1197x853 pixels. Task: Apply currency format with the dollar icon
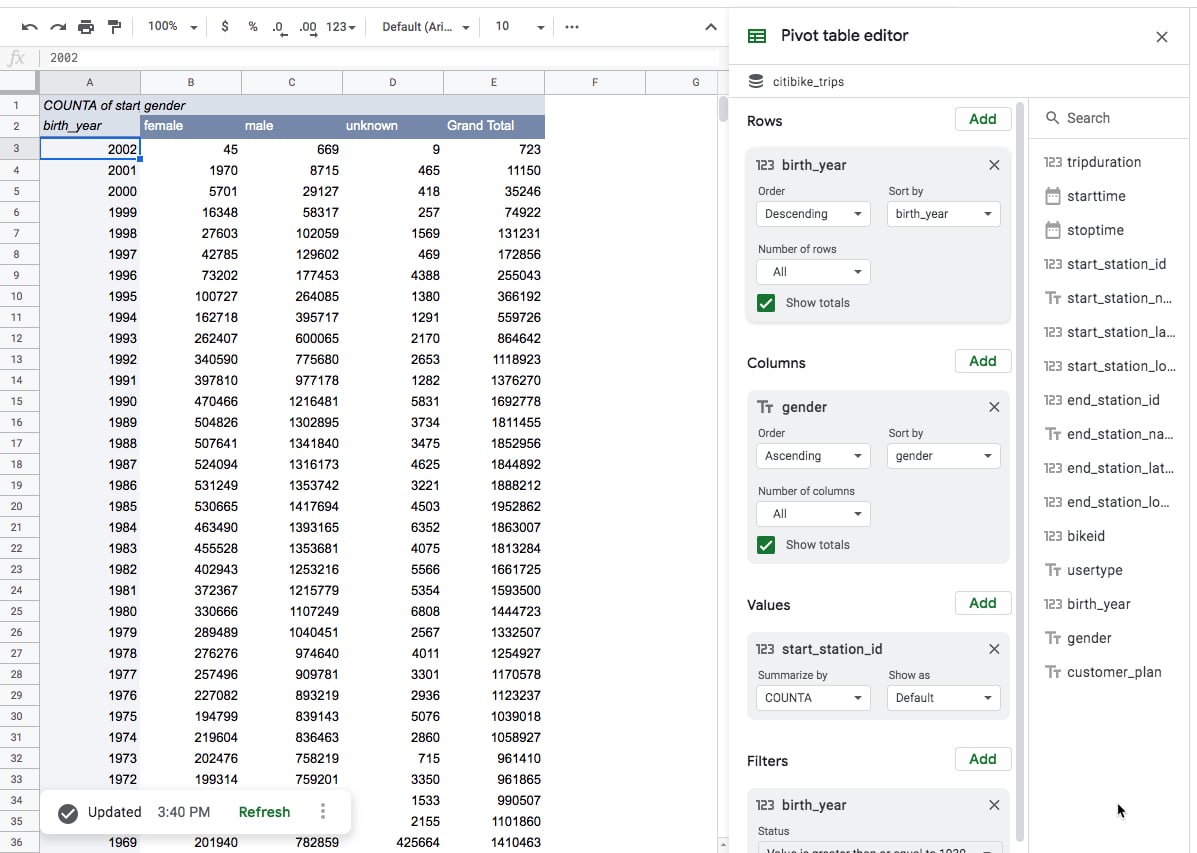pos(225,27)
